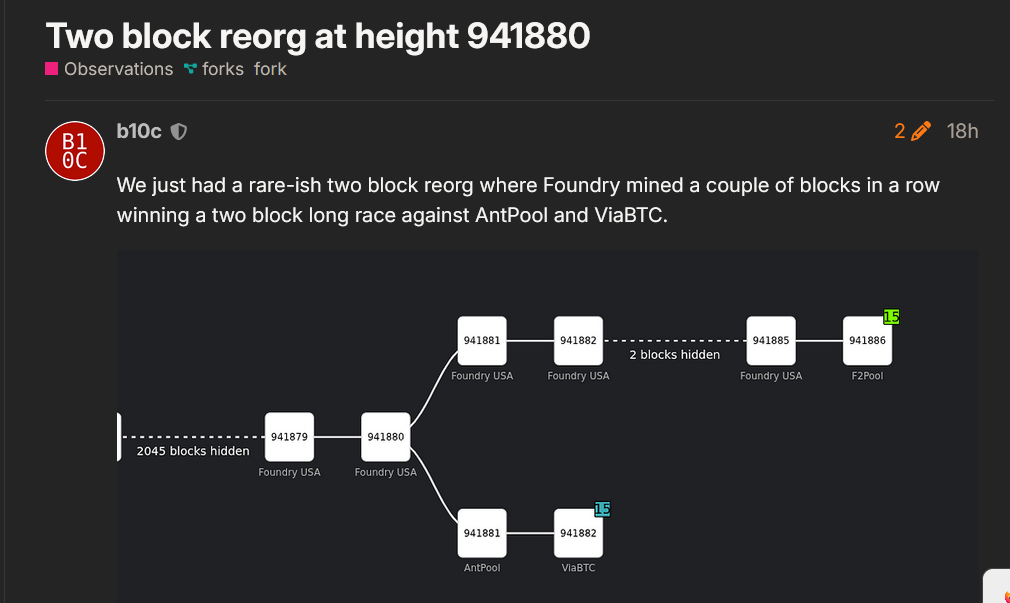This screenshot has width=1010, height=603.
Task: Click the green 15 badge above block 941882
Action: click(x=602, y=509)
